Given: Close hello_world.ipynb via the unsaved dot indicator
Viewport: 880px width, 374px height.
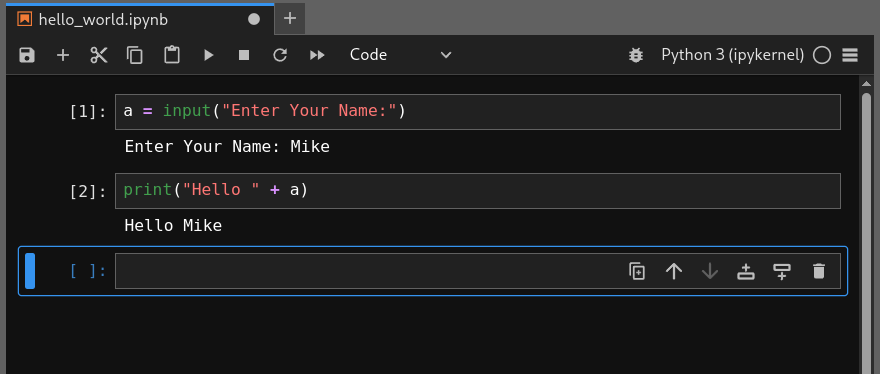Looking at the screenshot, I should [254, 19].
